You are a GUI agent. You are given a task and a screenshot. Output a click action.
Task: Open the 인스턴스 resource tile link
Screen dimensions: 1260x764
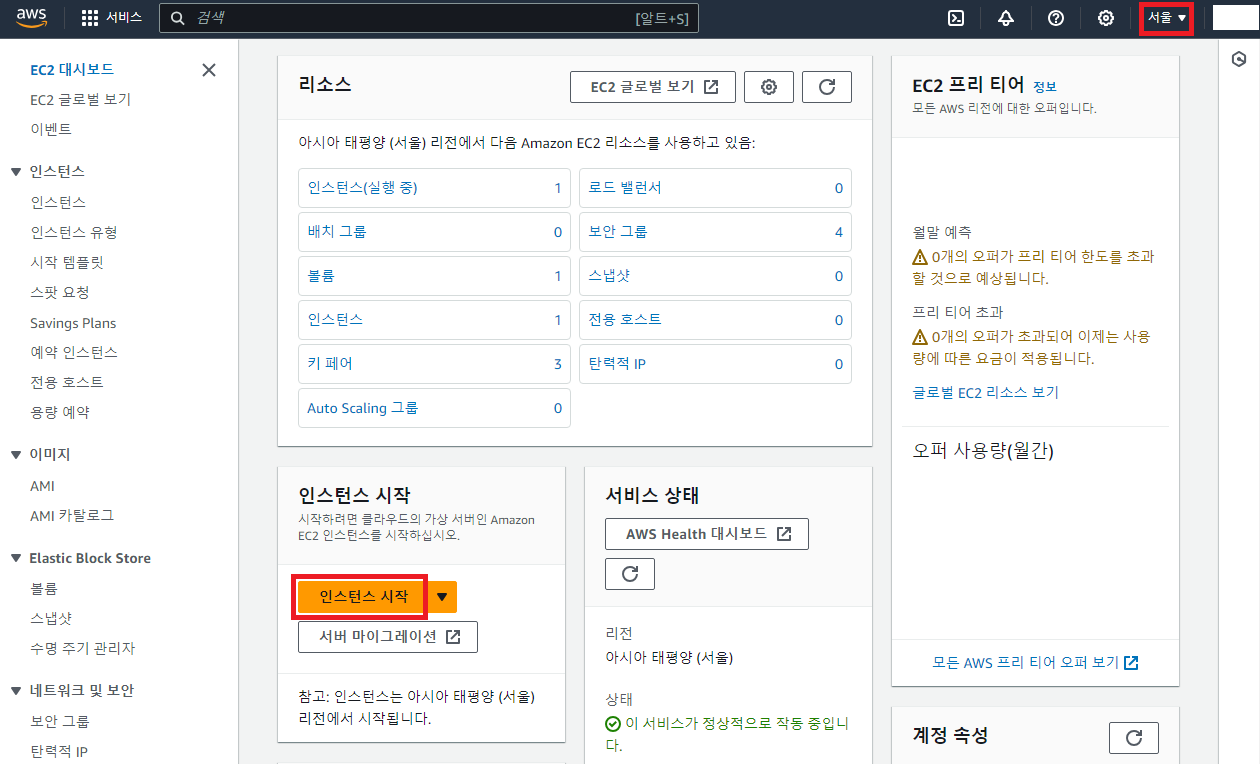pyautogui.click(x=335, y=320)
